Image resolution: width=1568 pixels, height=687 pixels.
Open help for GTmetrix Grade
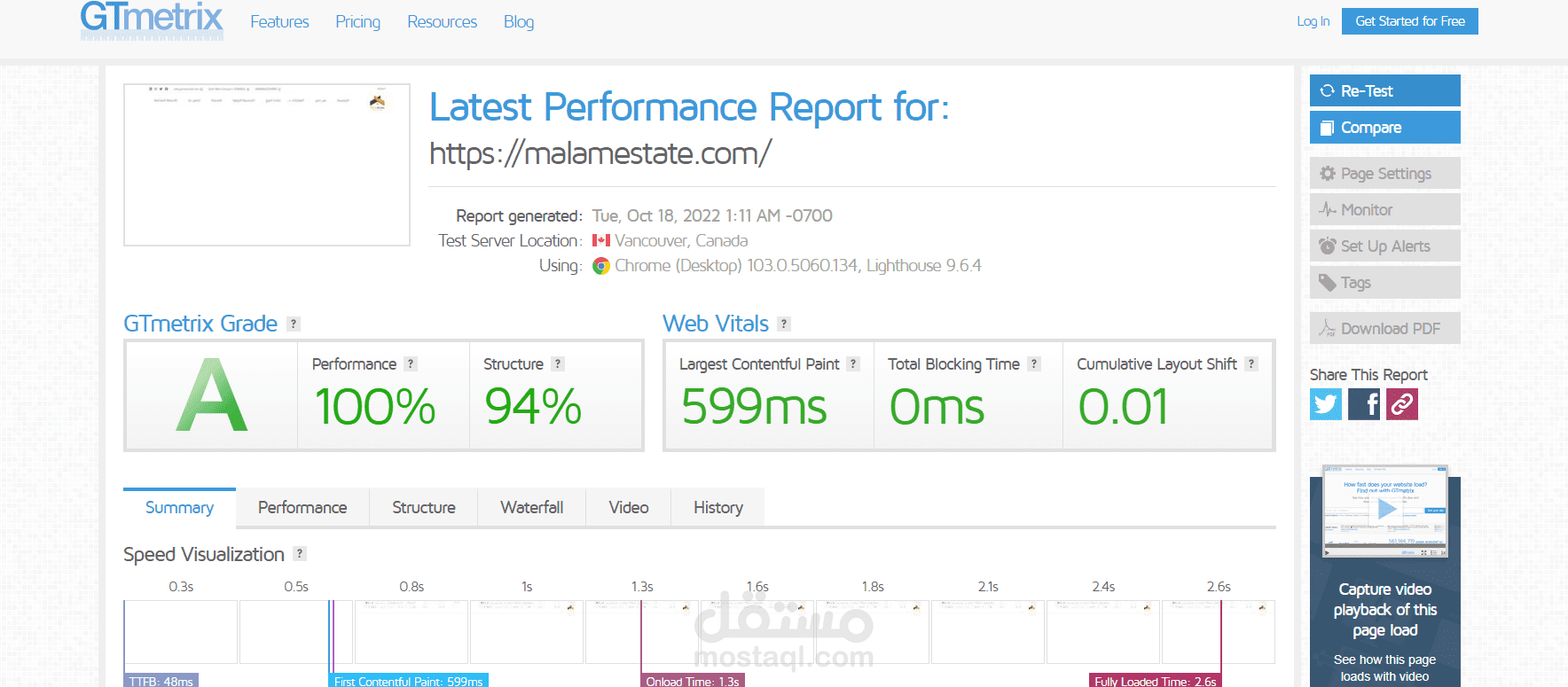point(294,324)
